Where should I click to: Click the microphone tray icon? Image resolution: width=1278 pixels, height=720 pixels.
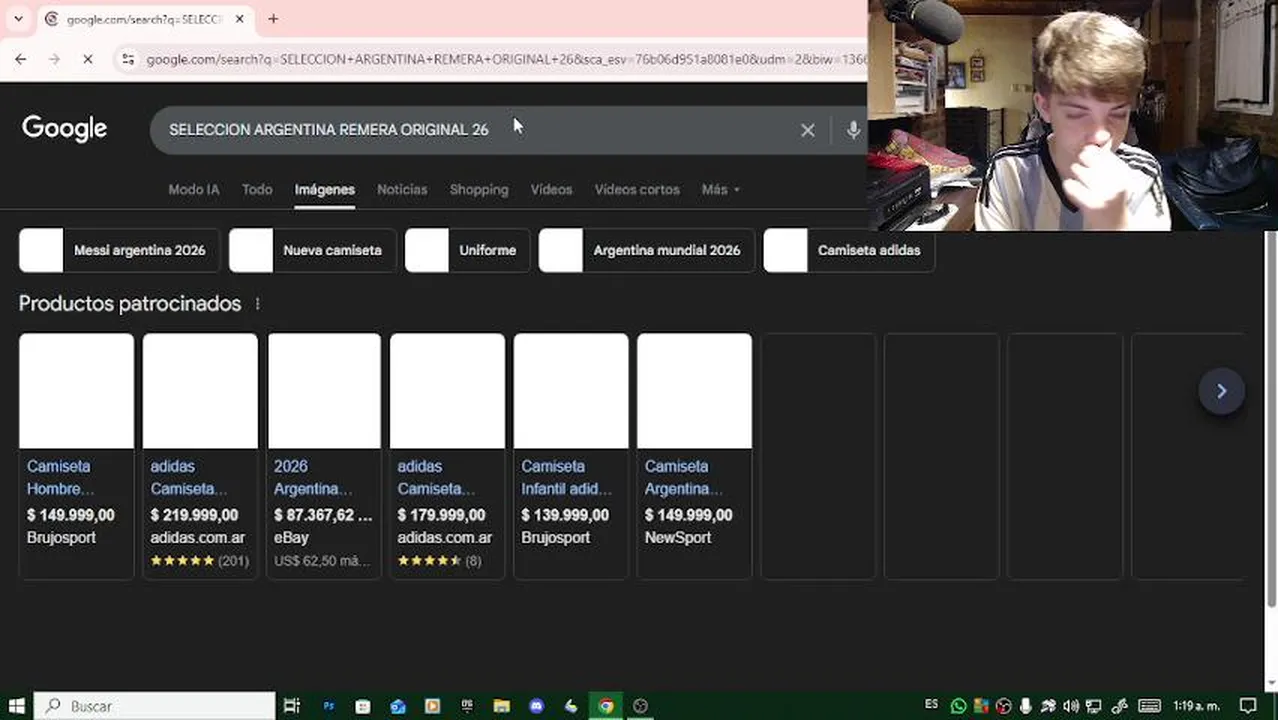(x=1026, y=706)
